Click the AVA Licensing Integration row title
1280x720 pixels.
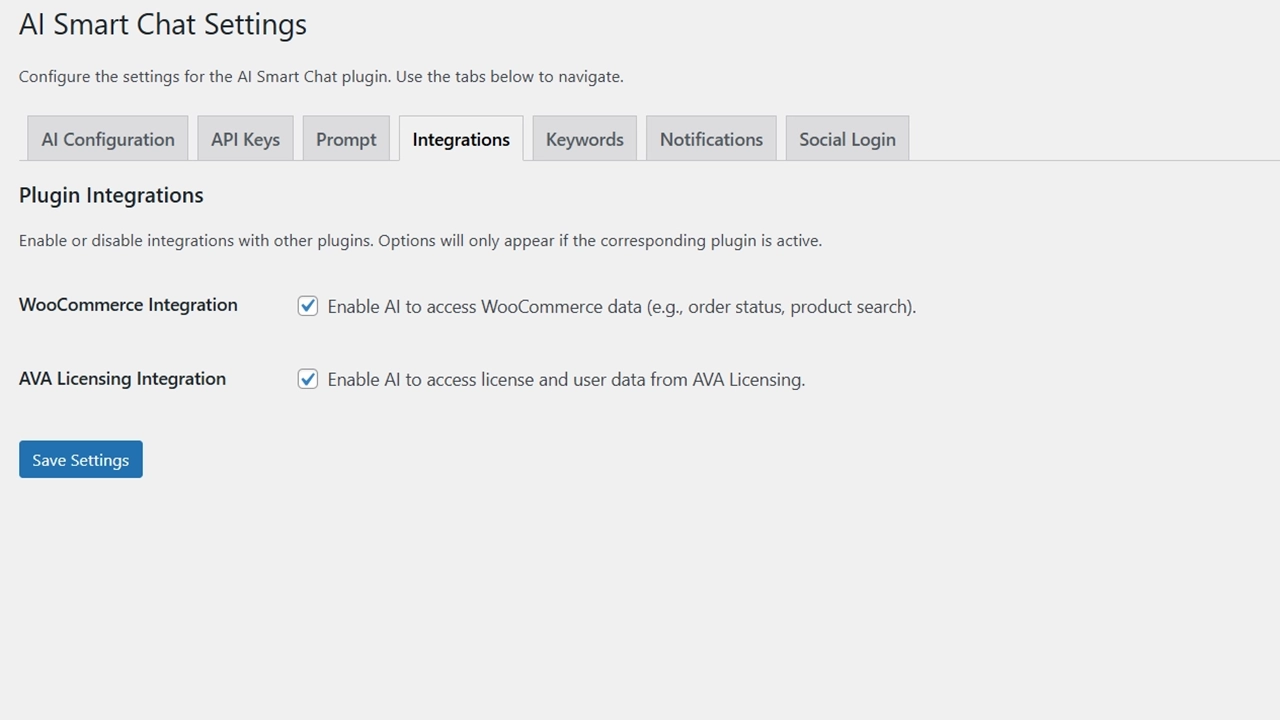(x=122, y=379)
